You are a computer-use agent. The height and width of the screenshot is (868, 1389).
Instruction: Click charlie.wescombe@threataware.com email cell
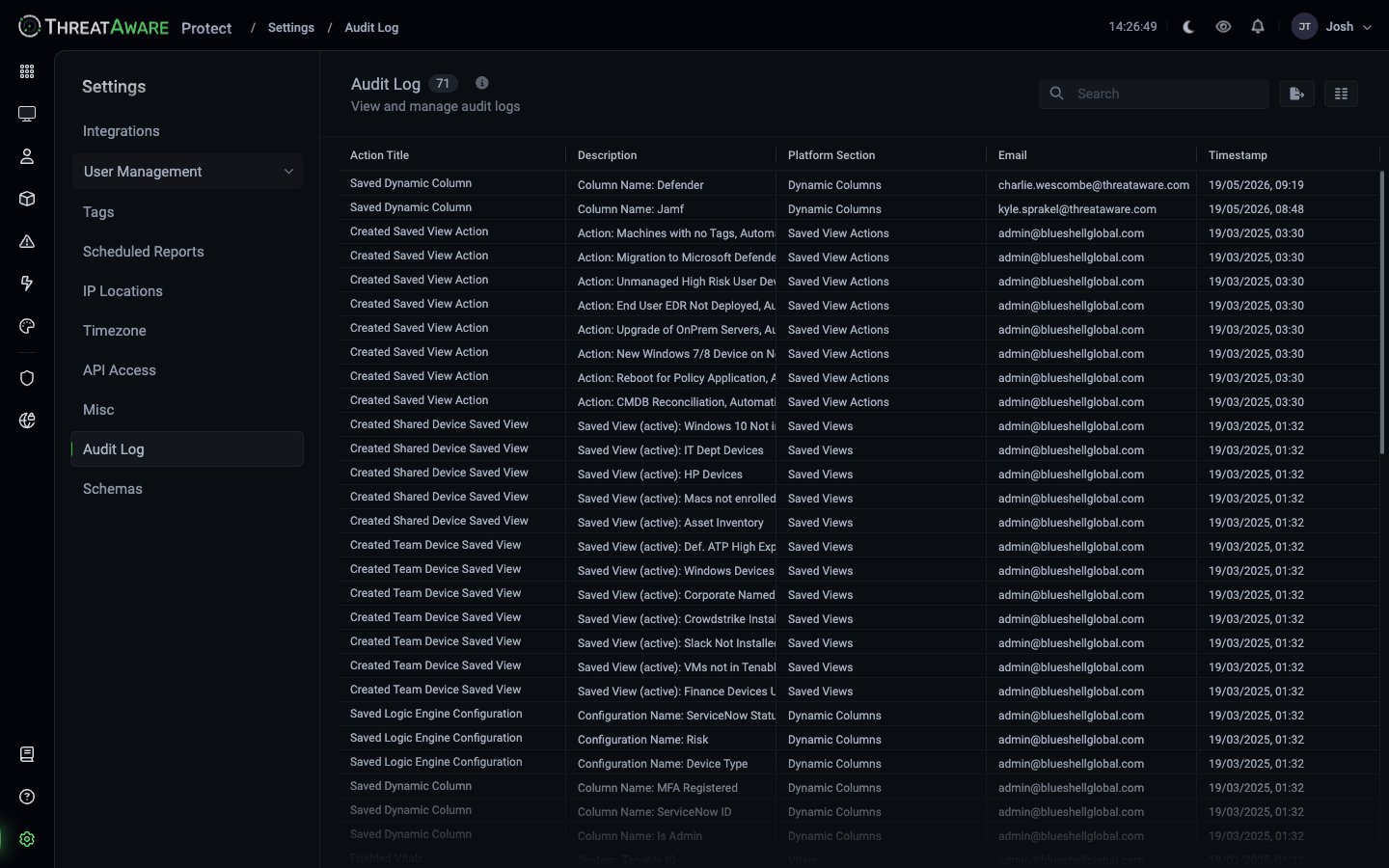1093,185
